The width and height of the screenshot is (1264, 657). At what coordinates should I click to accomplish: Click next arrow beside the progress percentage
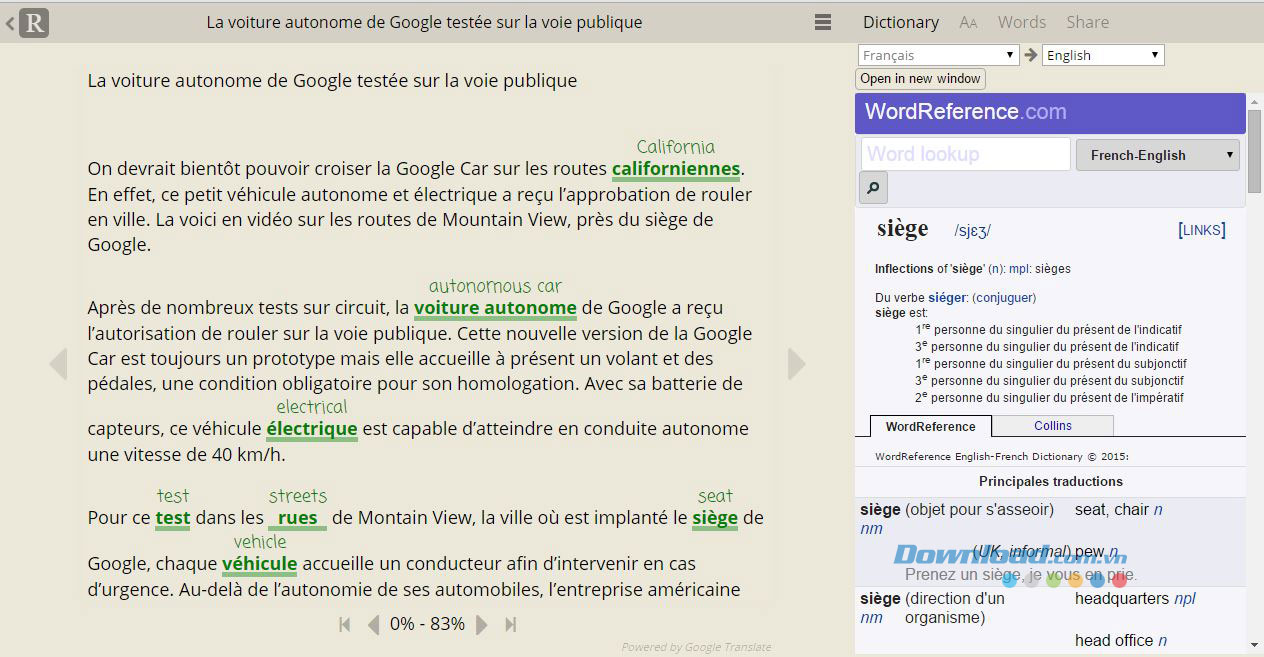pyautogui.click(x=482, y=625)
